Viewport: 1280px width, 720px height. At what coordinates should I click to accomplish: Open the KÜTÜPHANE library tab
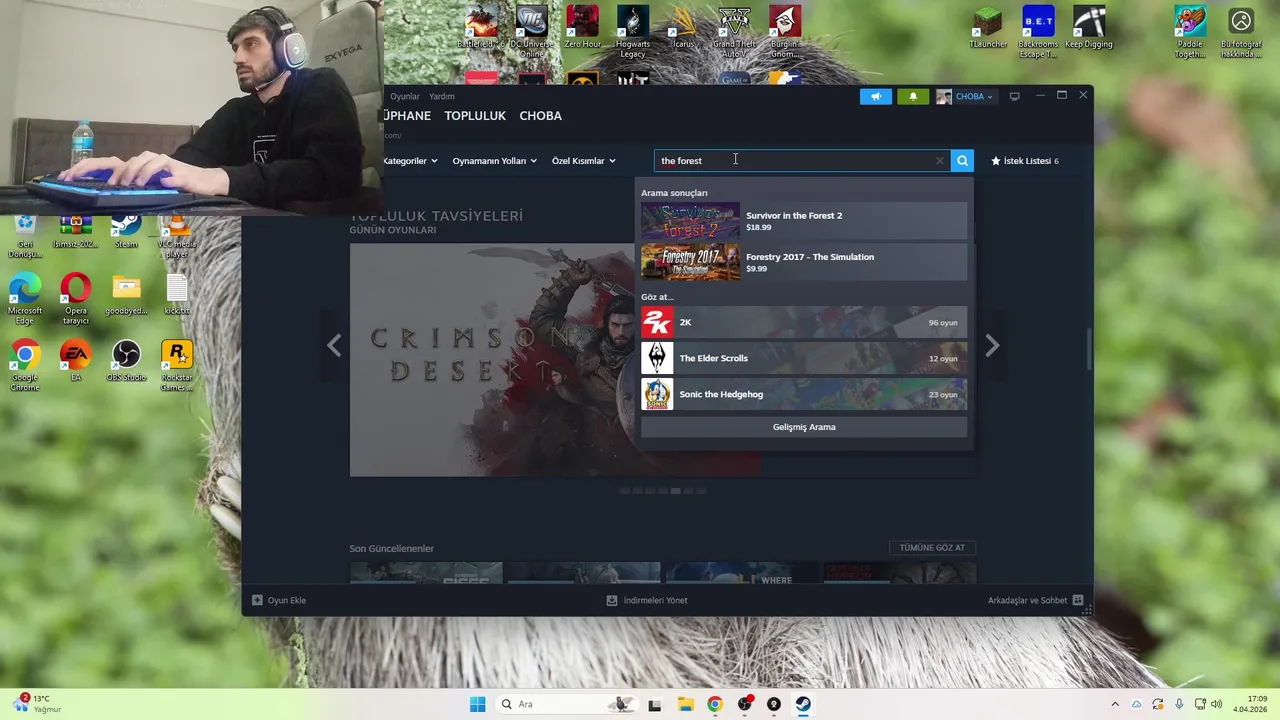click(407, 116)
